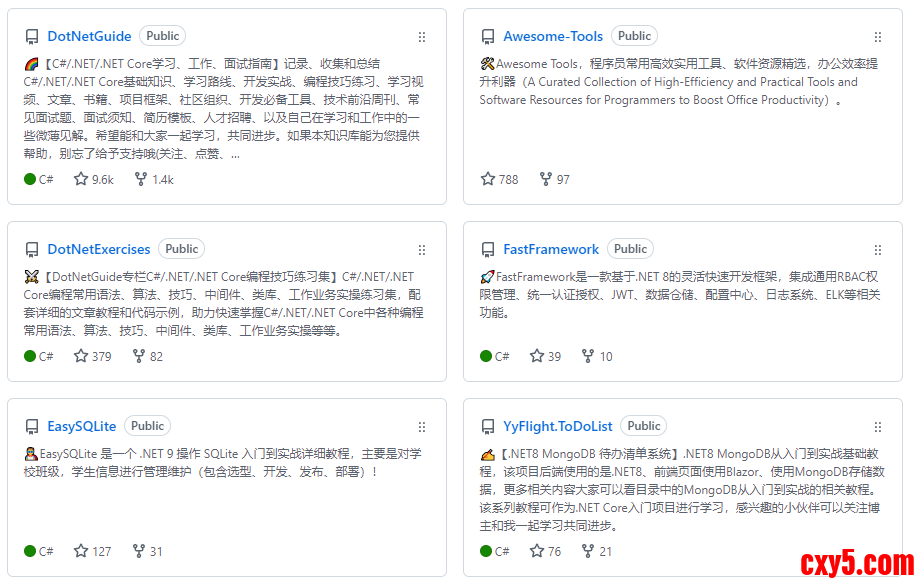919x583 pixels.
Task: Click the Public badge on YyFlight.ToDoList
Action: coord(644,426)
